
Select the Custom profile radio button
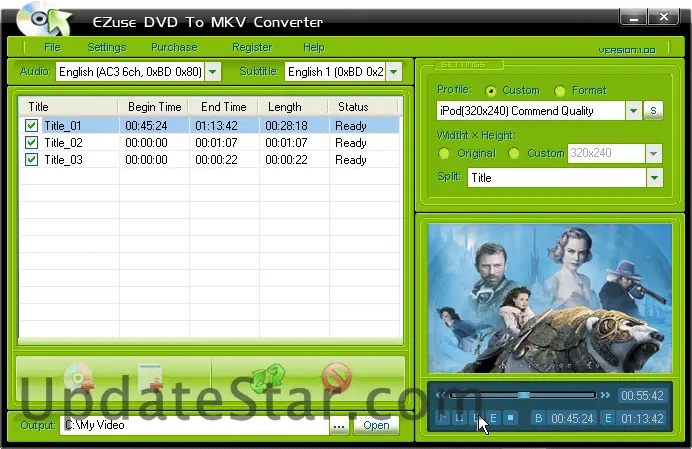point(490,91)
